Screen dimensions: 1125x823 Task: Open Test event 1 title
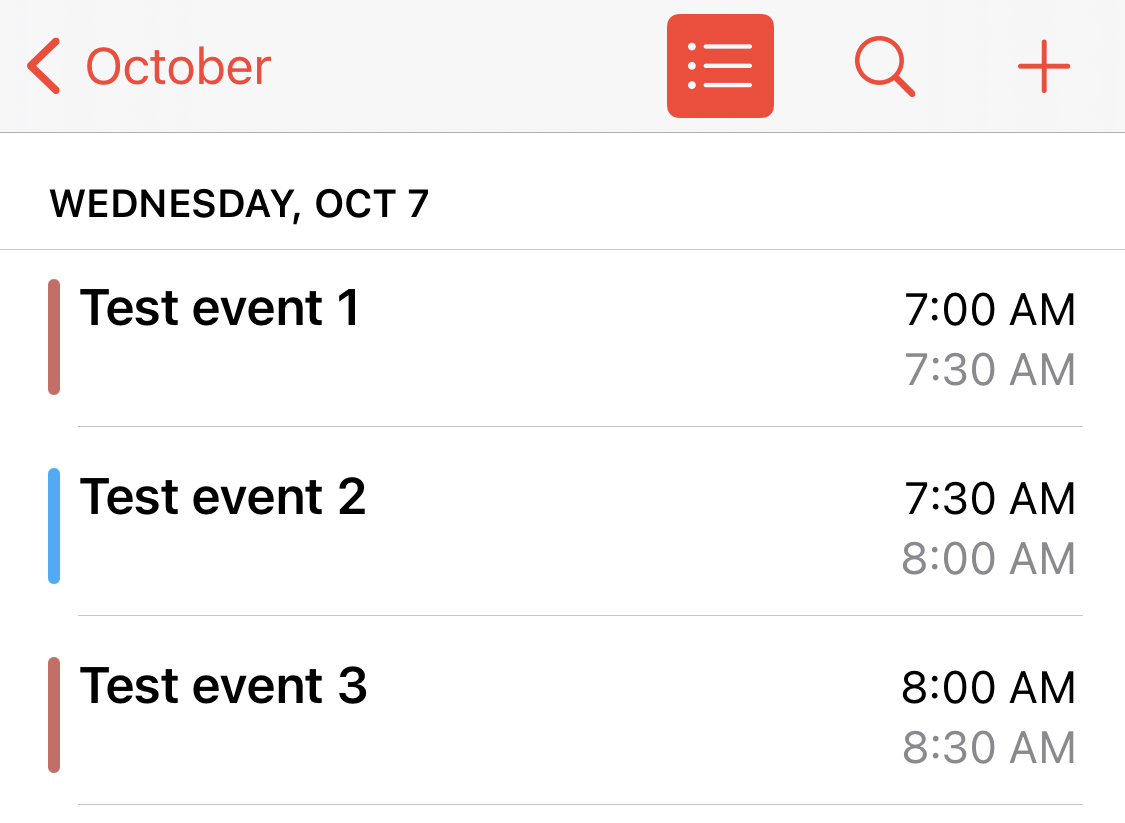(219, 307)
